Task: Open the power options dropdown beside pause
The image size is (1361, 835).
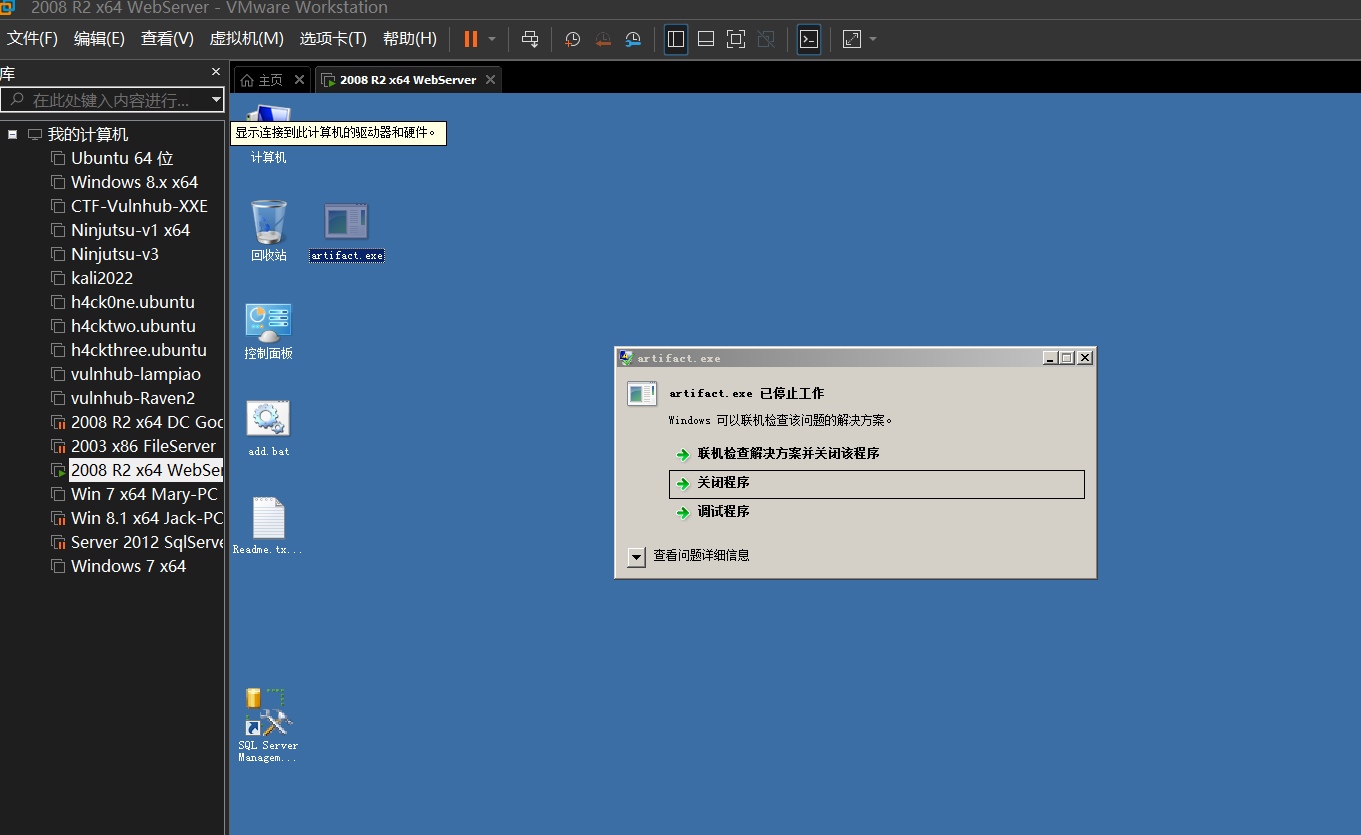Action: click(x=492, y=39)
